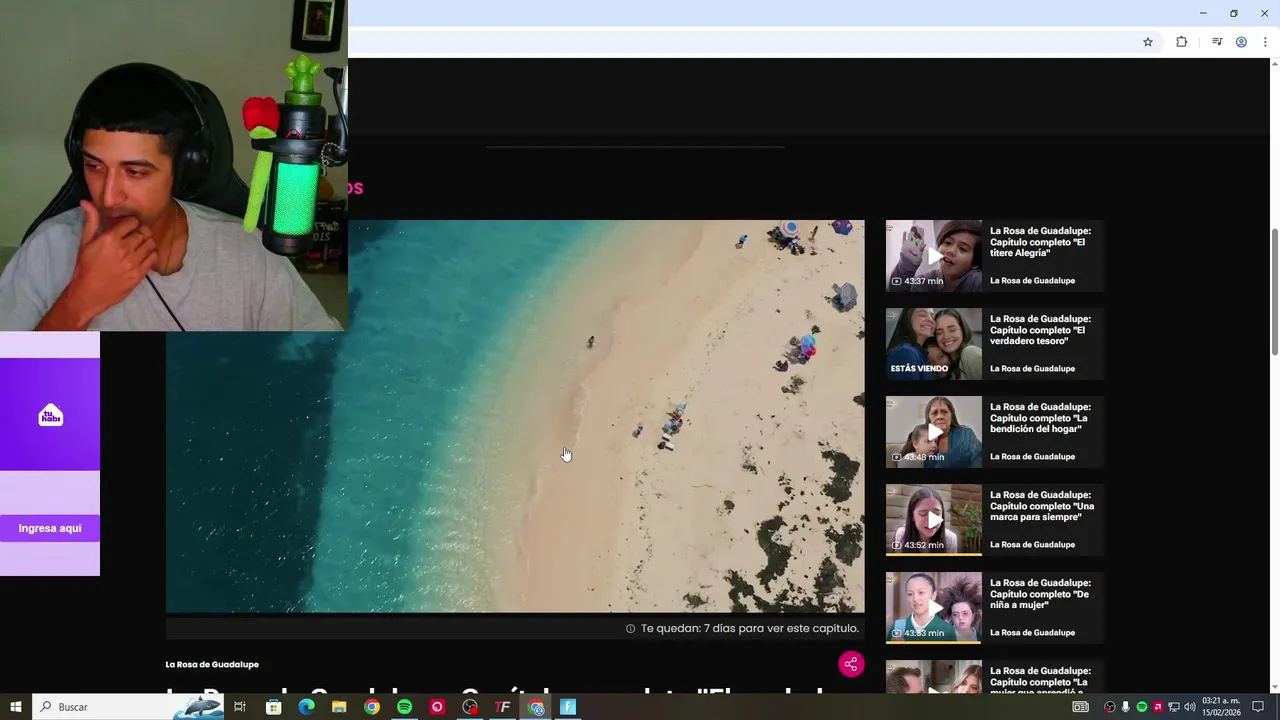Click "La Rosa de Guadalupe" under "La bendición del hogar"
The image size is (1280, 720).
coord(1032,457)
